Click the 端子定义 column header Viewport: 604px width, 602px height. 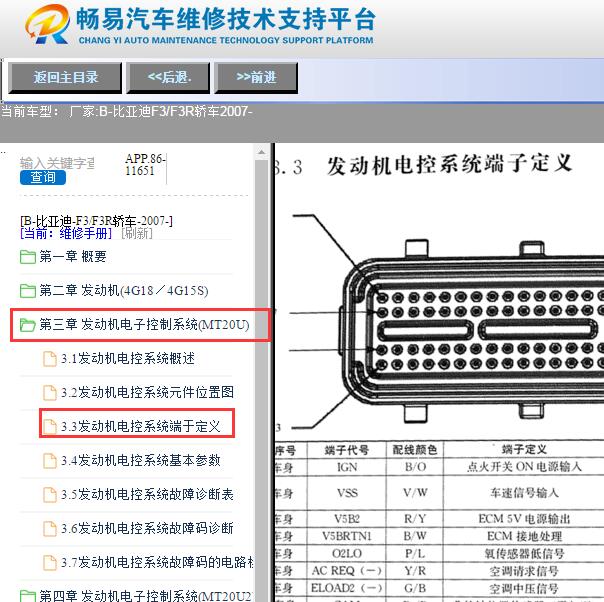click(x=524, y=449)
